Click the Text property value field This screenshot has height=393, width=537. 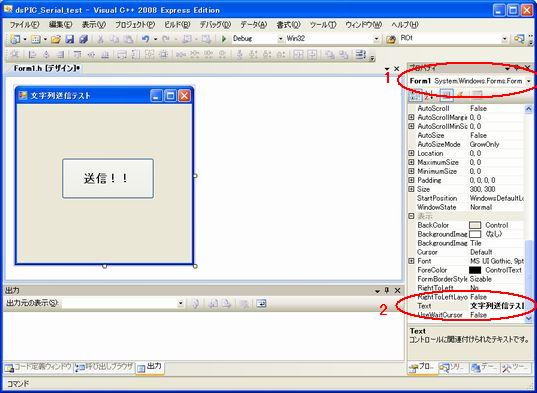(497, 306)
